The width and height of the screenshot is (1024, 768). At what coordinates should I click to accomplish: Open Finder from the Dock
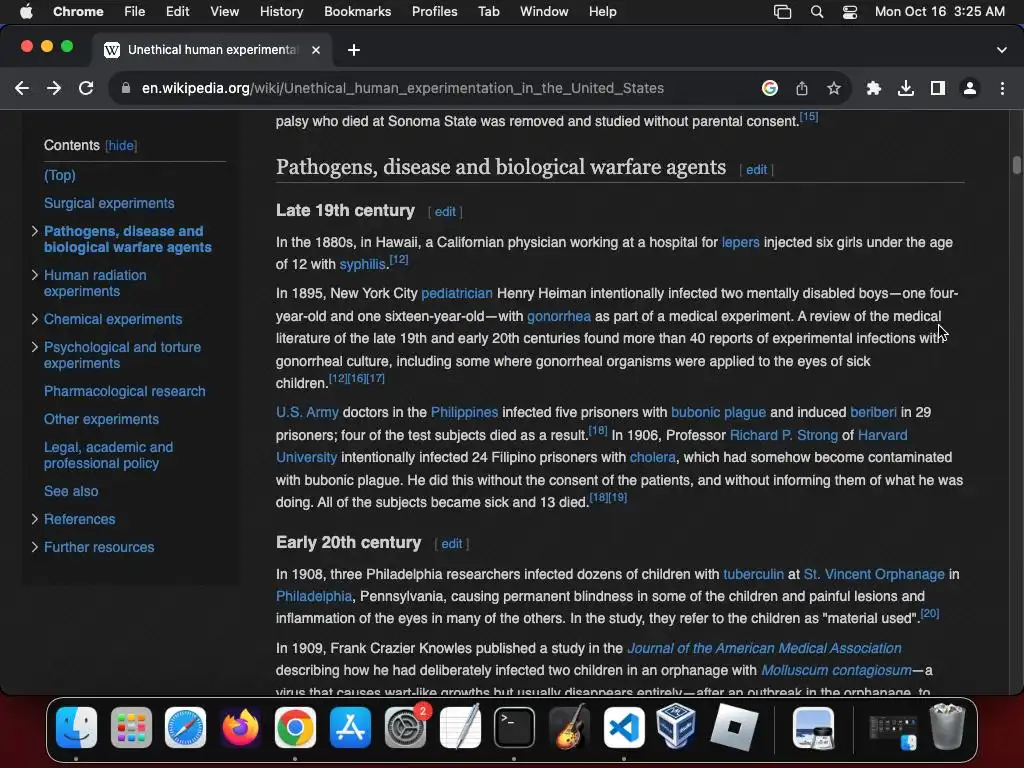[76, 727]
